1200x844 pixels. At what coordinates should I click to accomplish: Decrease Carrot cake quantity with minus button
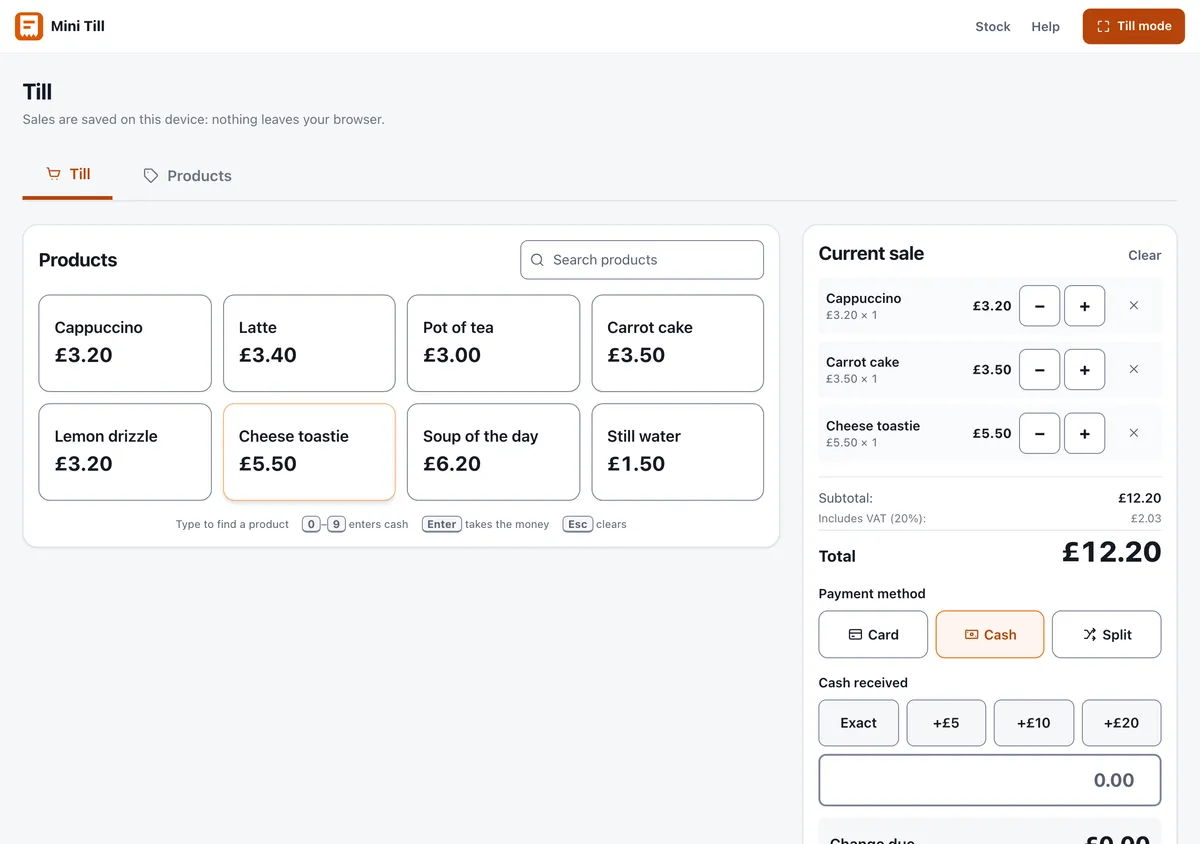1039,369
